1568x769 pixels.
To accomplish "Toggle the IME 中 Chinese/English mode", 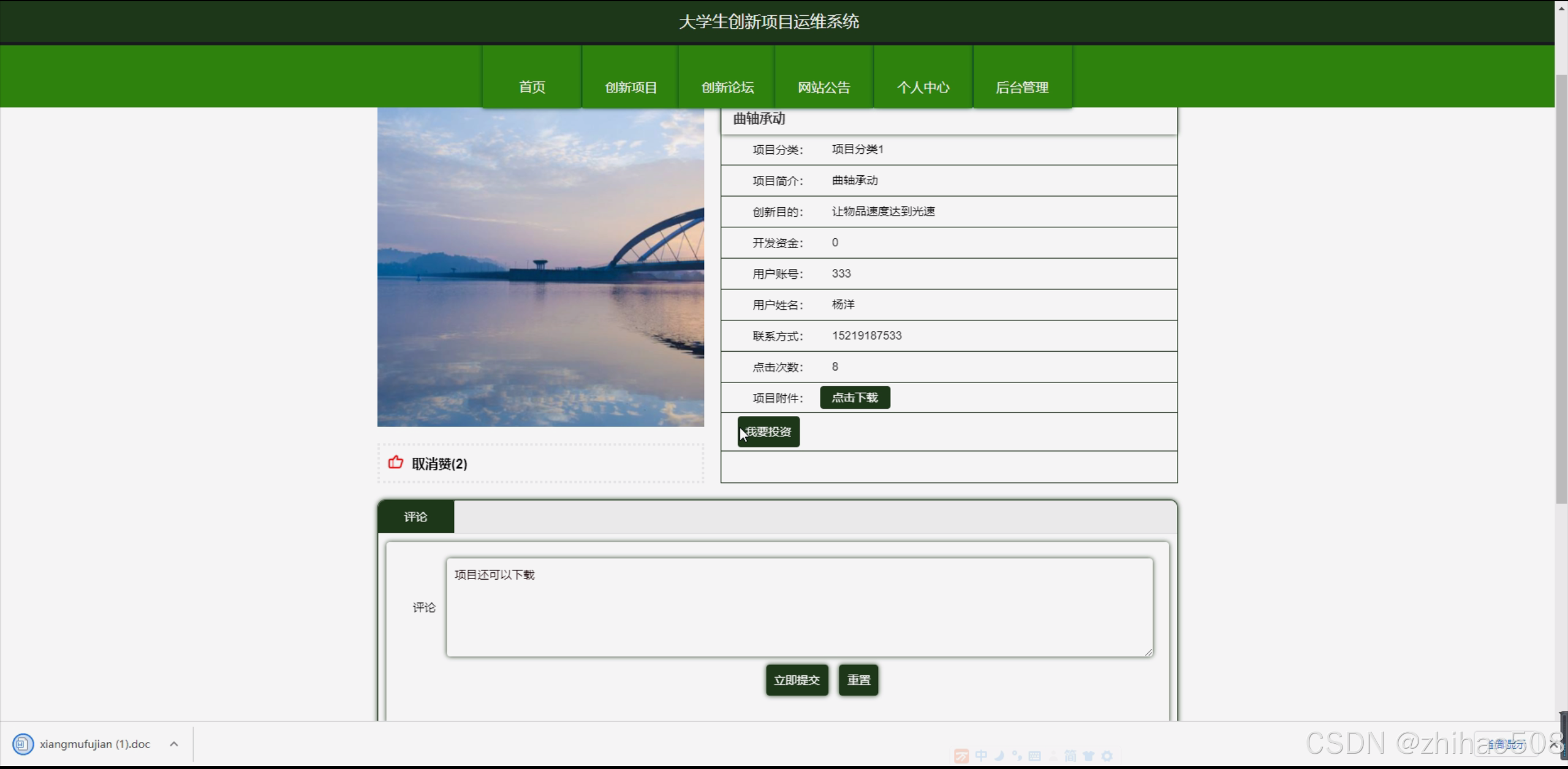I will 981,756.
